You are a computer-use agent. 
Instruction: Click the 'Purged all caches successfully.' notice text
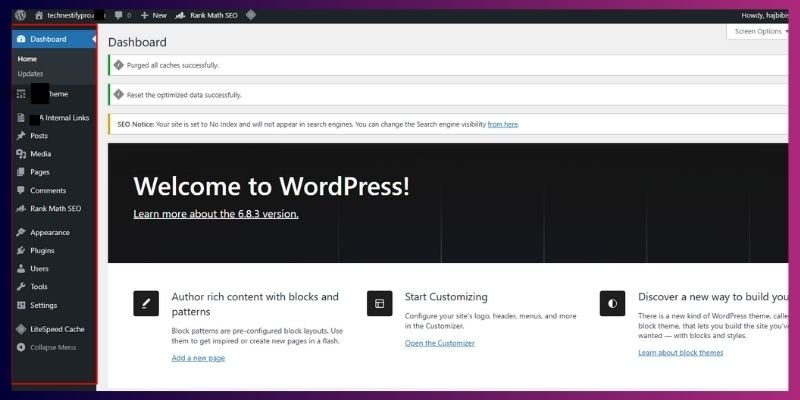pos(172,65)
